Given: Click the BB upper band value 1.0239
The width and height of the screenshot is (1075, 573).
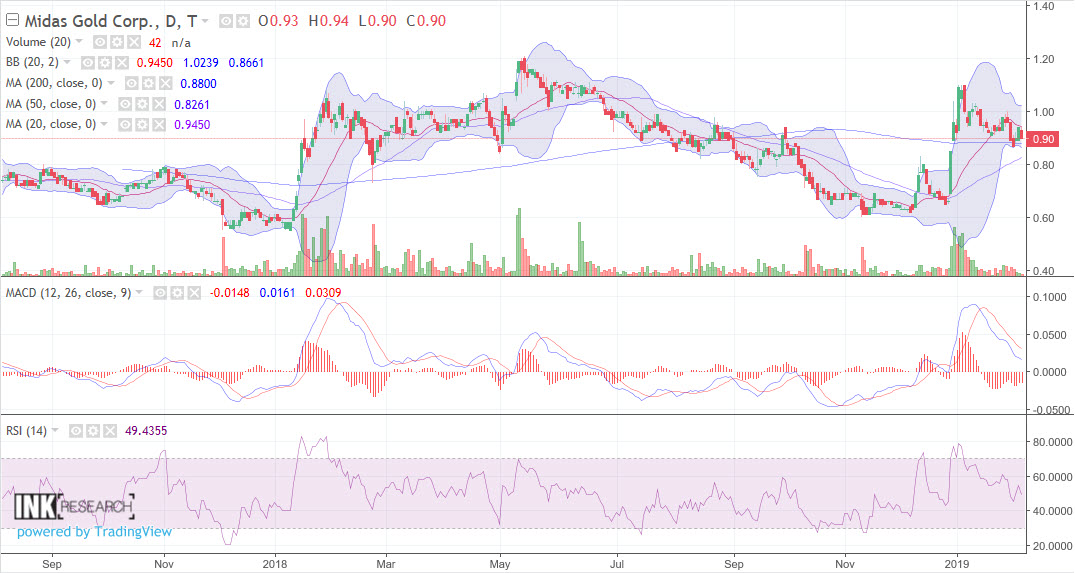Looking at the screenshot, I should [200, 63].
